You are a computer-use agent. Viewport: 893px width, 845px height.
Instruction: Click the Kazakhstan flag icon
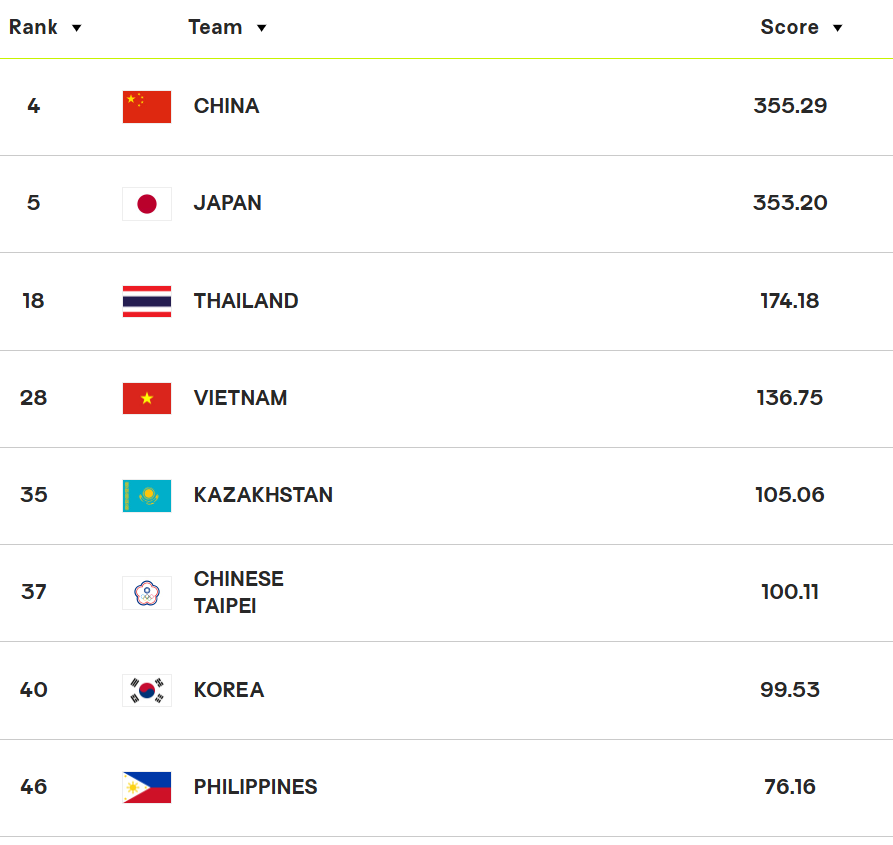147,495
